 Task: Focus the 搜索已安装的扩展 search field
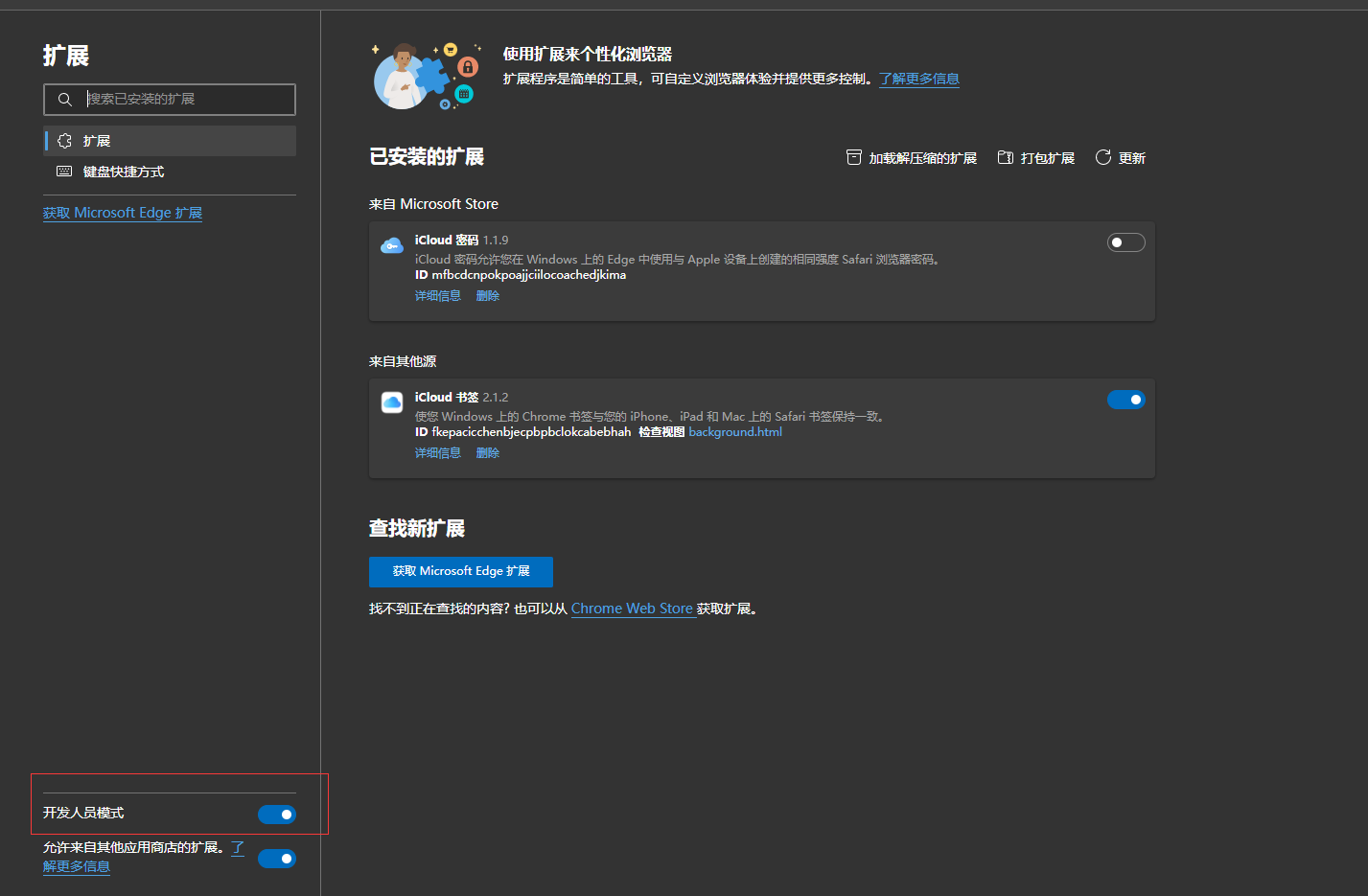(170, 100)
